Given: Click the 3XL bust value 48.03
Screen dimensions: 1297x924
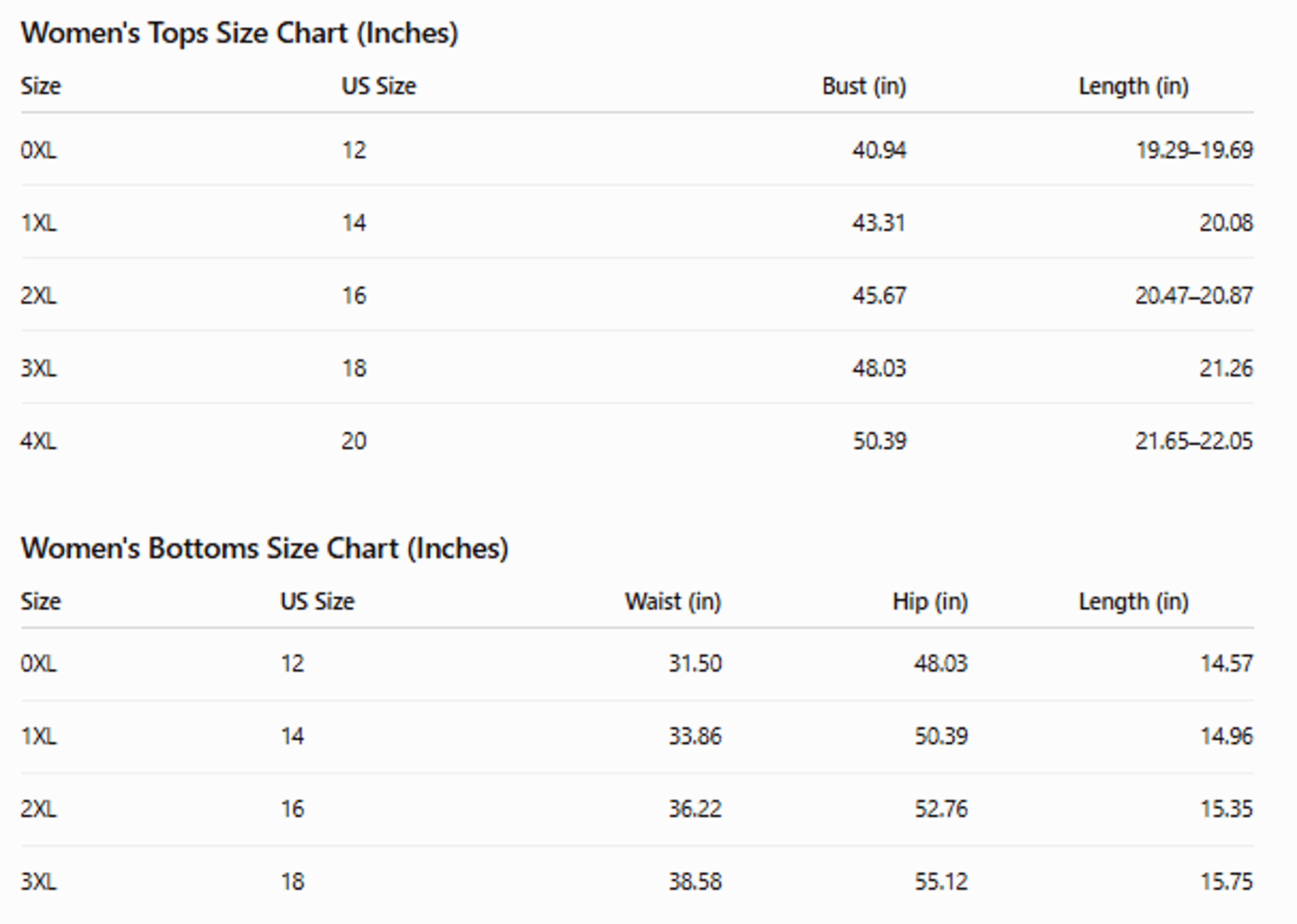Looking at the screenshot, I should [x=879, y=368].
